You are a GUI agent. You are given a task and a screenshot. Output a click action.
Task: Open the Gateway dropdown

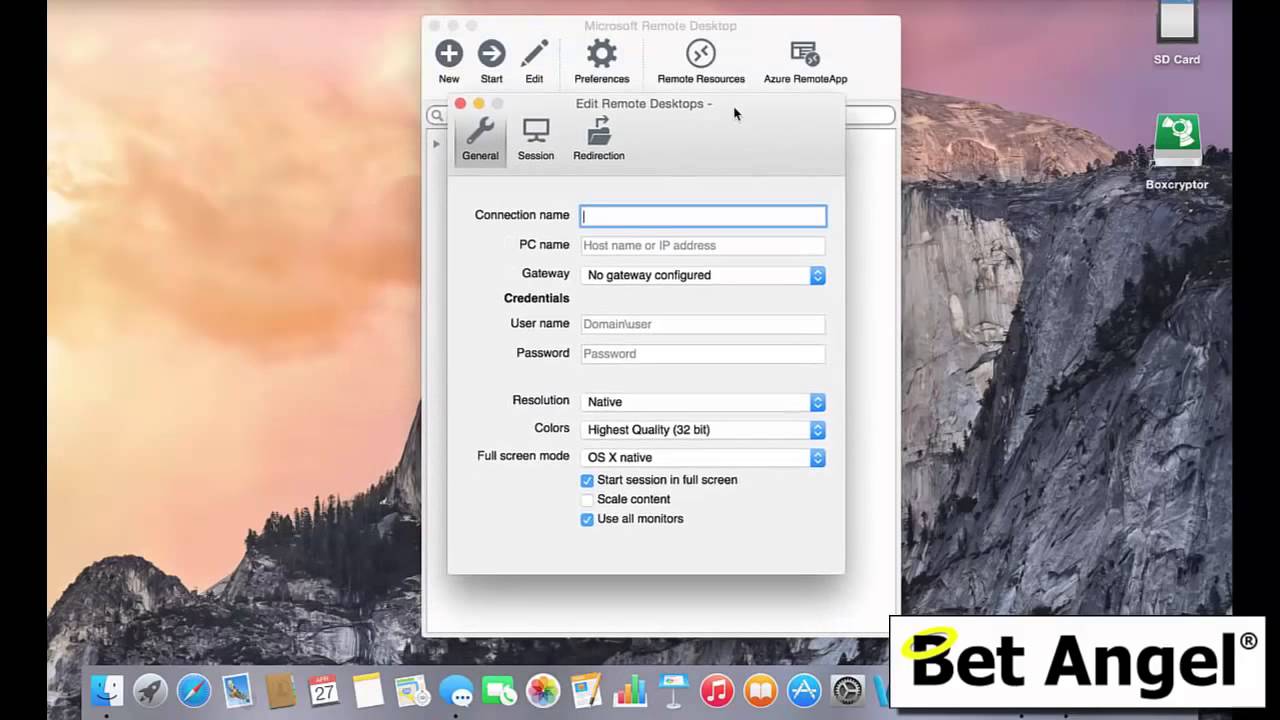point(703,275)
